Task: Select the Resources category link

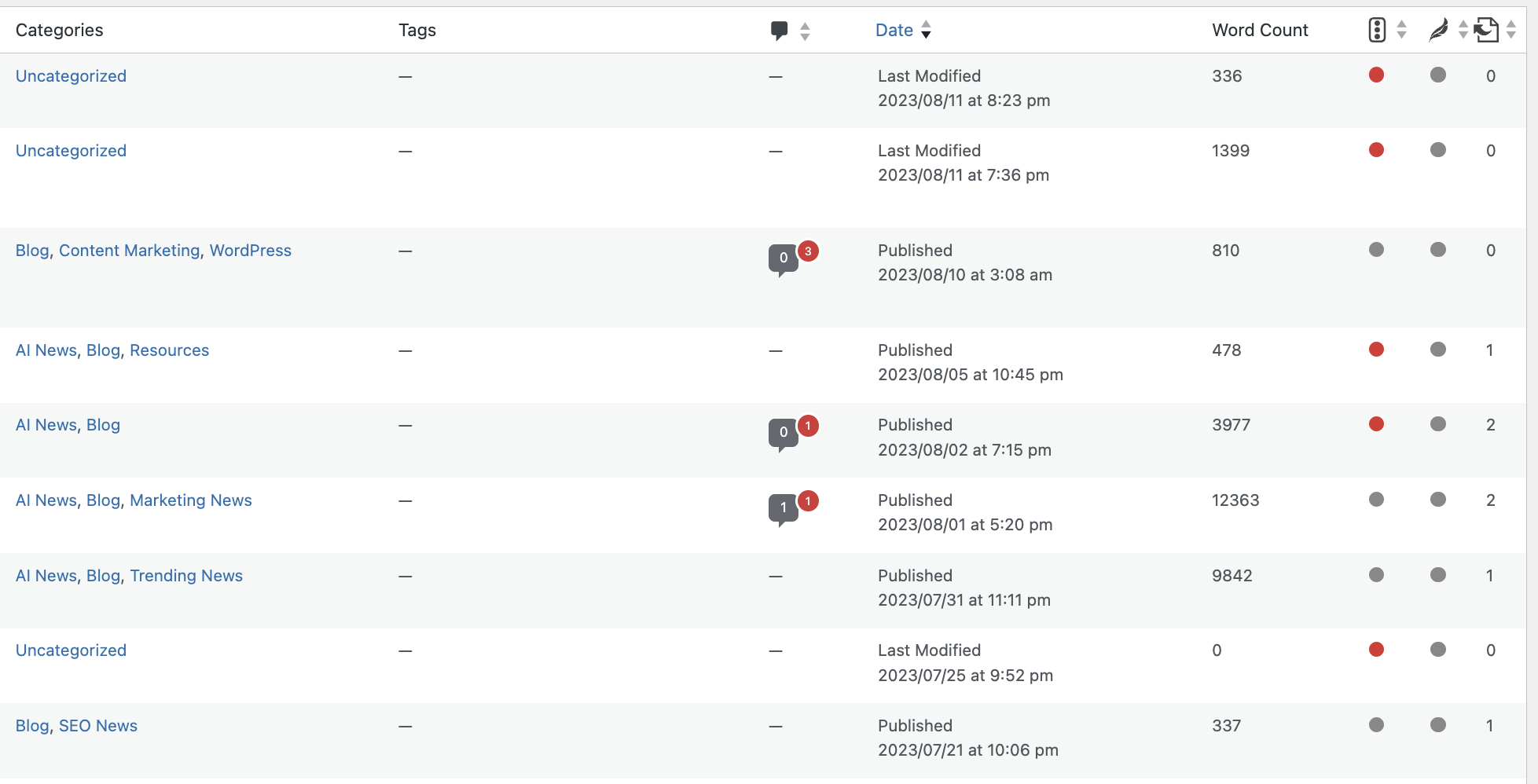Action: 169,350
